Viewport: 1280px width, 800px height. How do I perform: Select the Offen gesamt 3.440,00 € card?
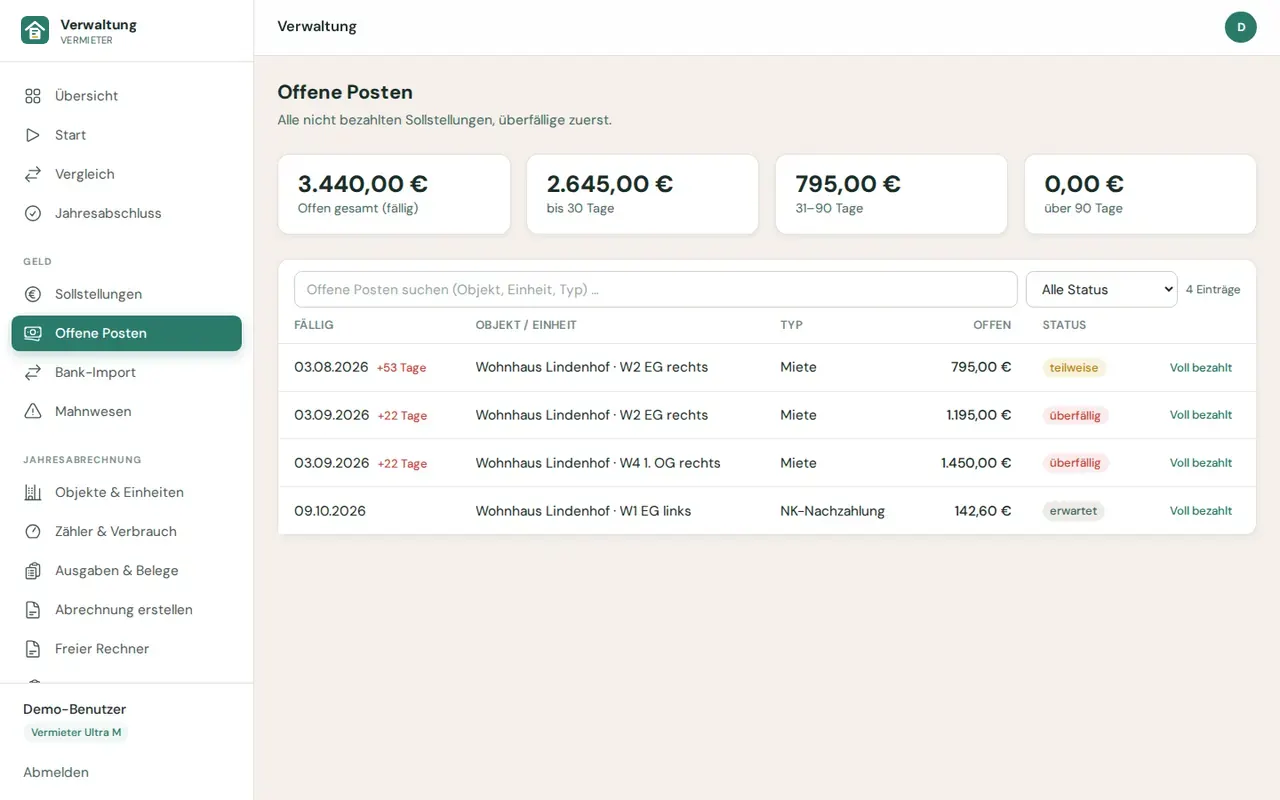394,194
